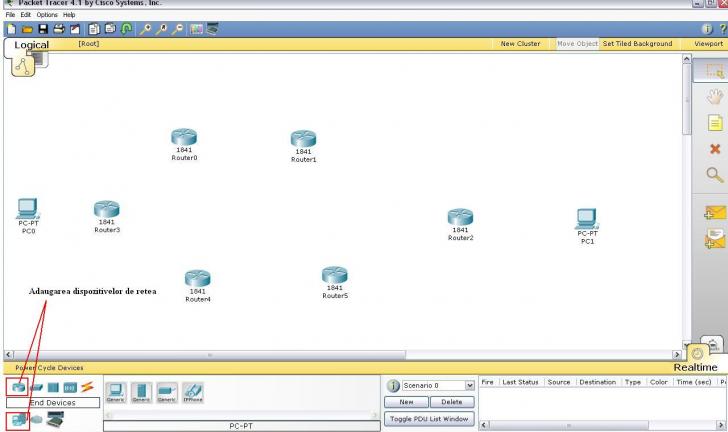Pick the IP Phone device
This screenshot has height=432, width=728.
[193, 393]
